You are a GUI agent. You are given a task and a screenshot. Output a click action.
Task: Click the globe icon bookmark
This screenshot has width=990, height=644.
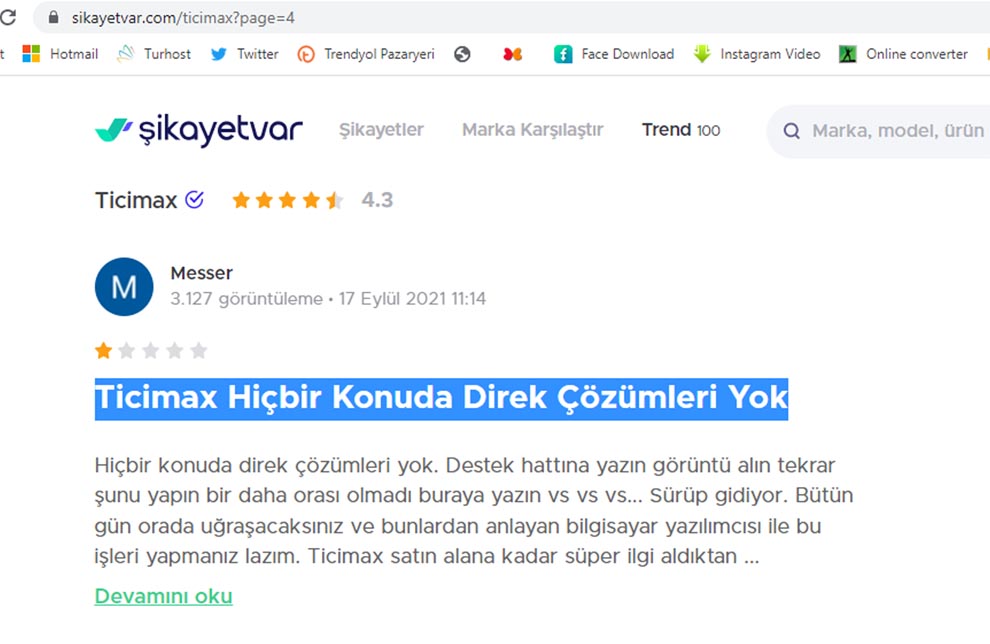pos(462,54)
